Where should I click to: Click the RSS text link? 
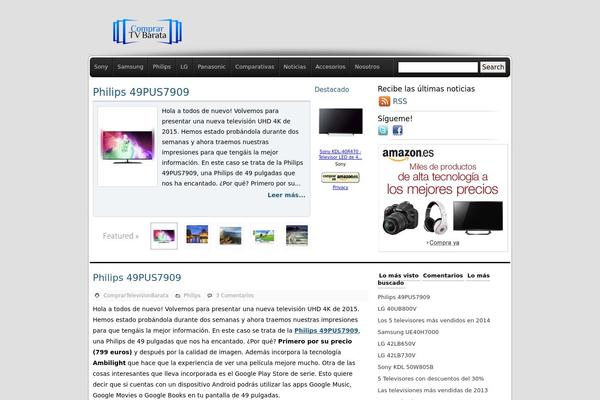tap(400, 101)
